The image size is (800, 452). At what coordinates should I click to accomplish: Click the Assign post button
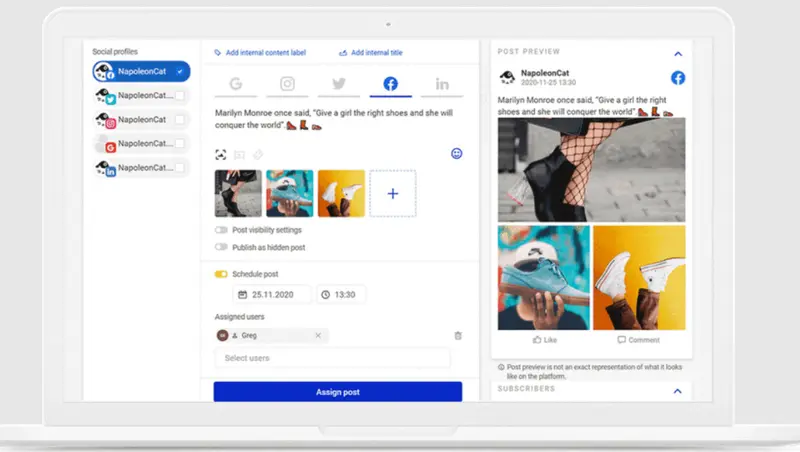pyautogui.click(x=337, y=392)
